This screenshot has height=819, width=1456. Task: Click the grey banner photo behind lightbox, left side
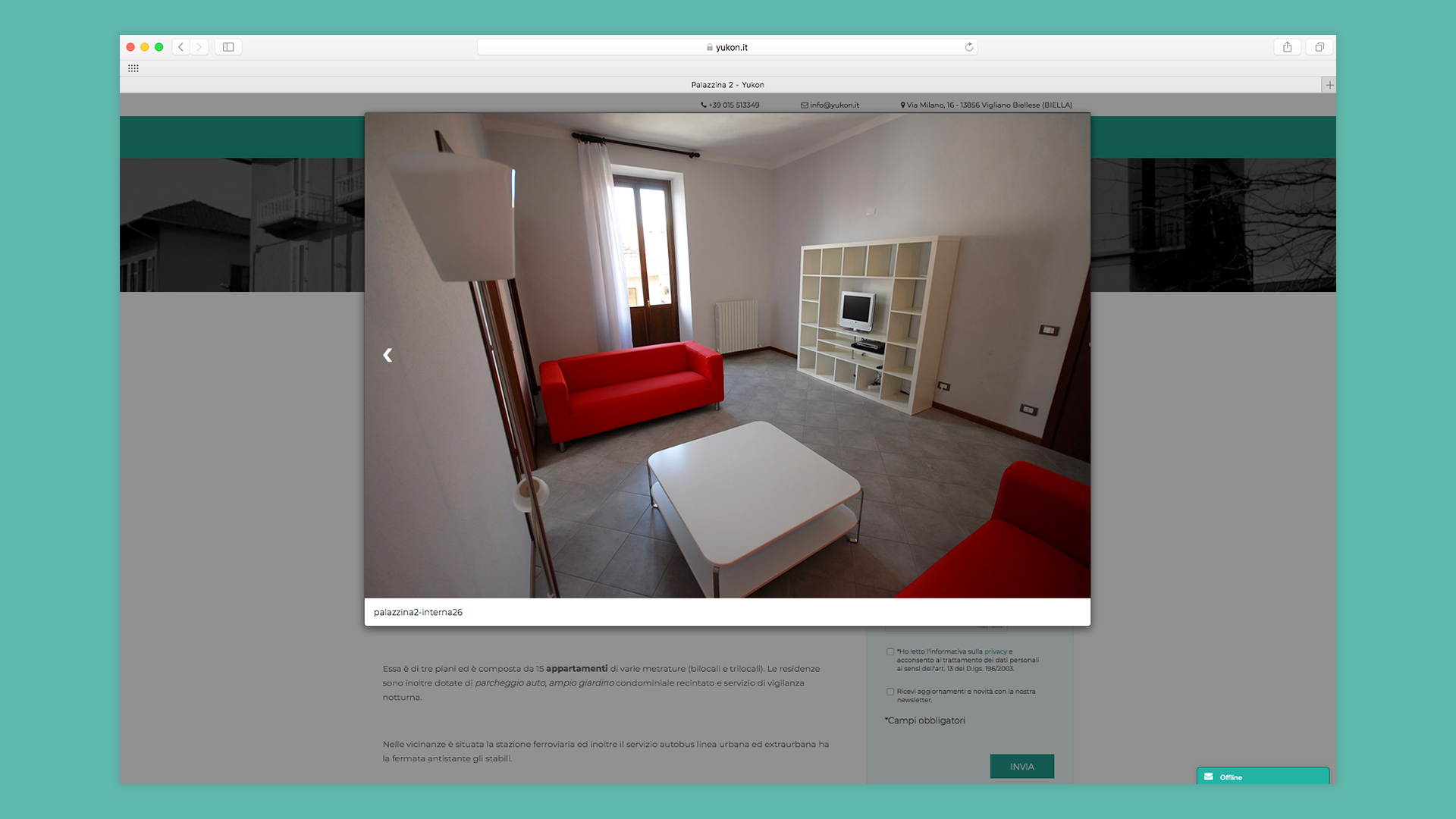point(242,224)
